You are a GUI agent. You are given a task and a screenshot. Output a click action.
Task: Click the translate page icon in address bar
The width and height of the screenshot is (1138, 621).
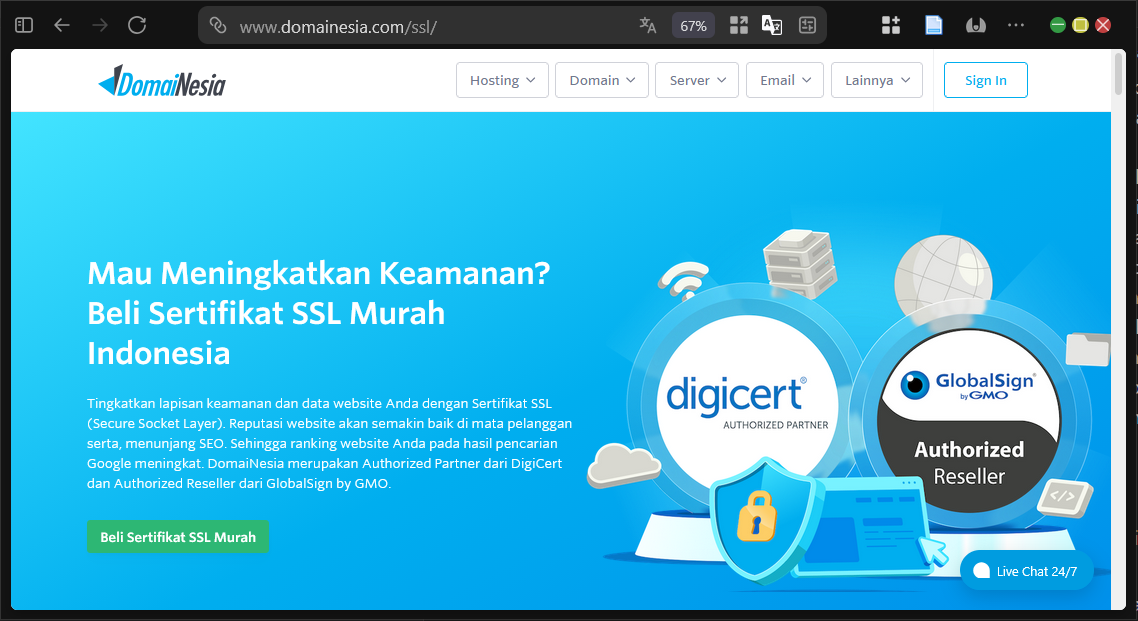tap(647, 25)
